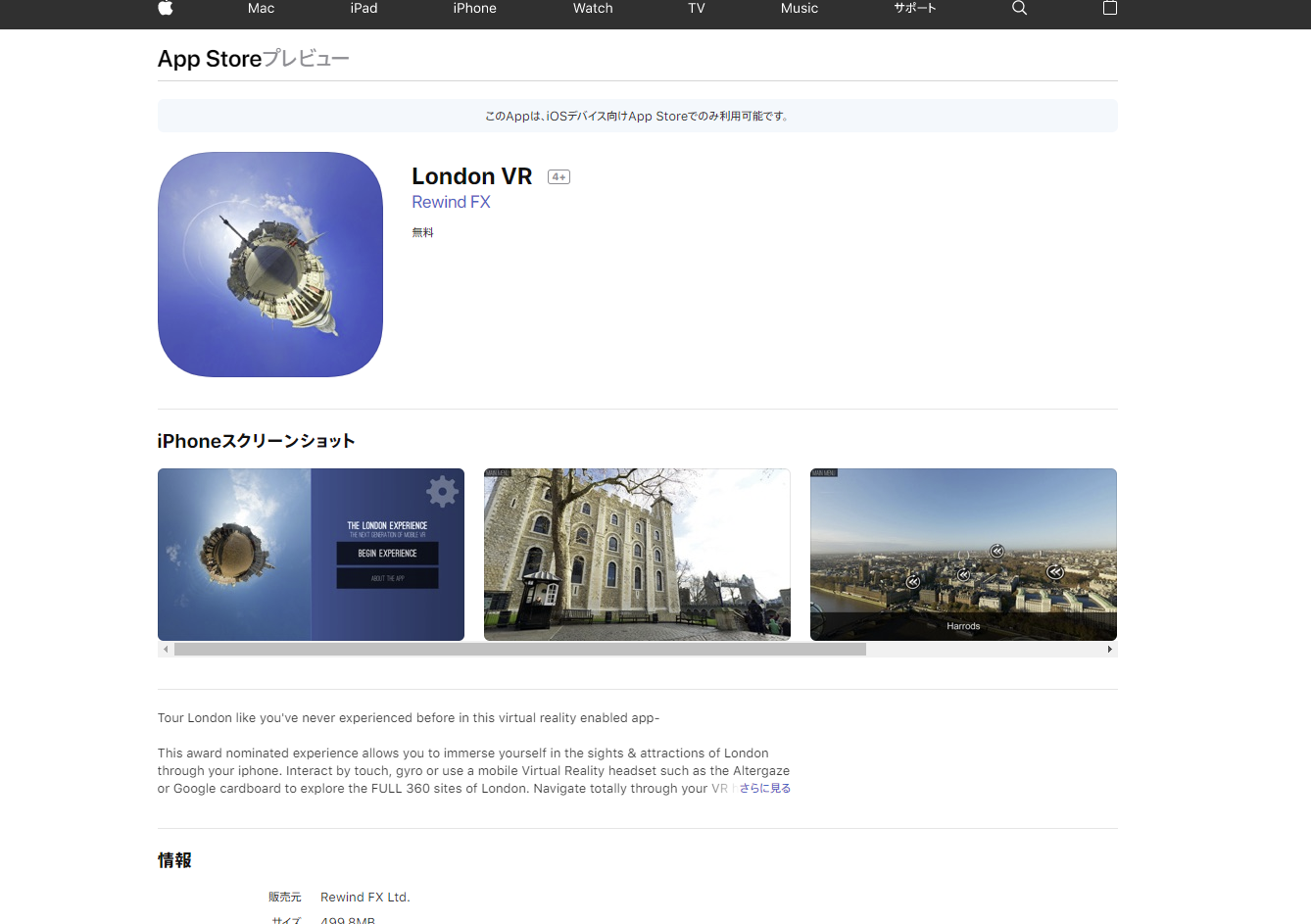Click the 無料 price label
Image resolution: width=1311 pixels, height=924 pixels.
tap(422, 232)
